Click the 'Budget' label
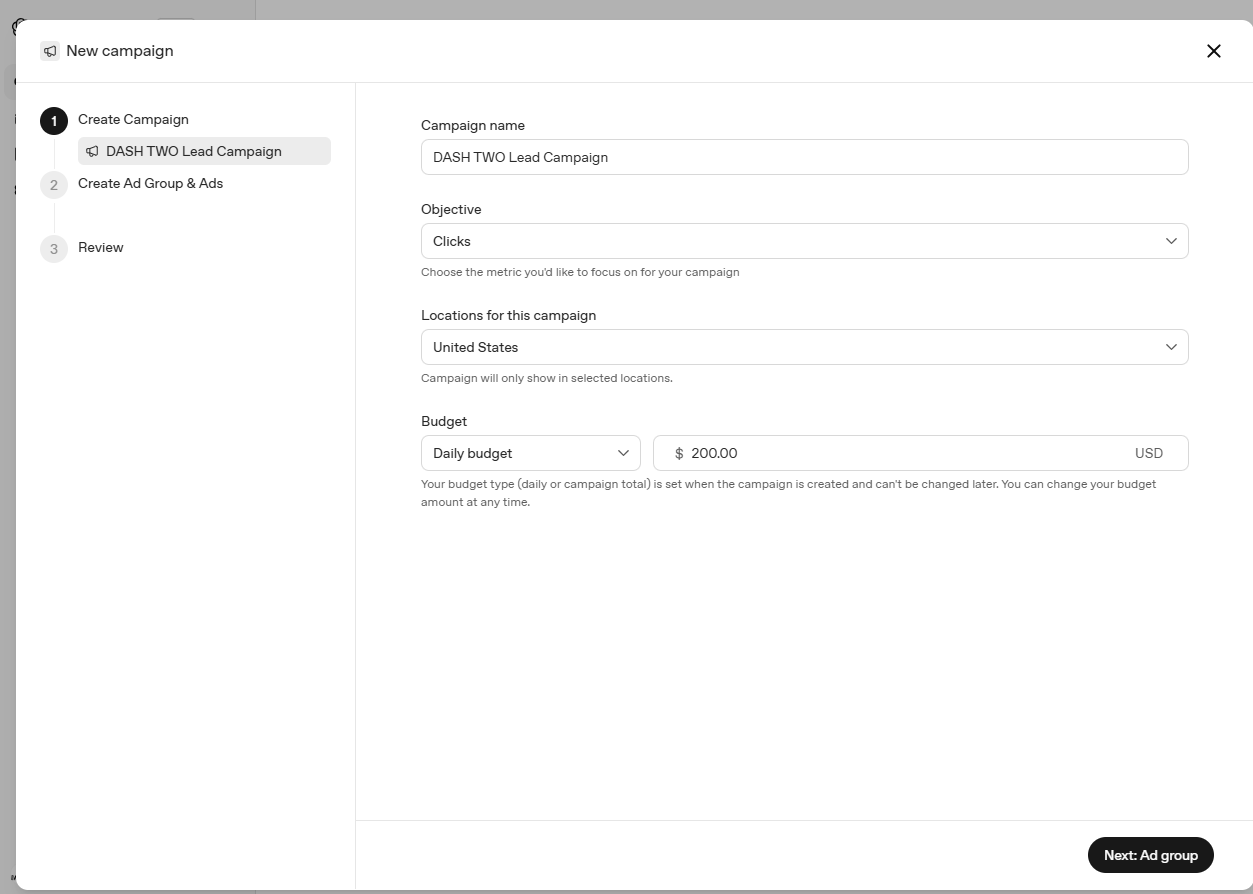The height and width of the screenshot is (894, 1253). 444,421
